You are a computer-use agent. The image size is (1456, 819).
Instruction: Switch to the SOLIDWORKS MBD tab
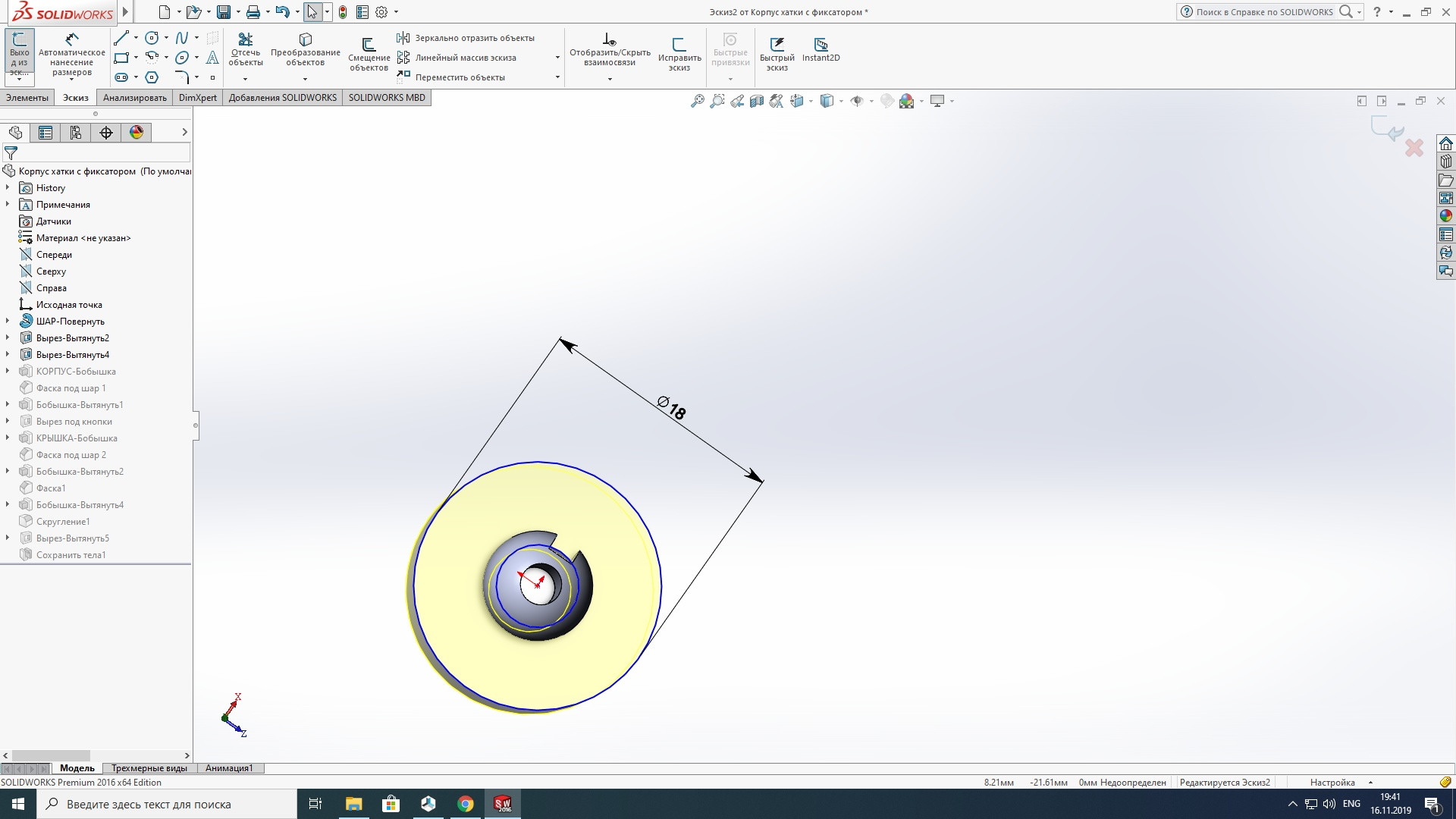coord(387,98)
